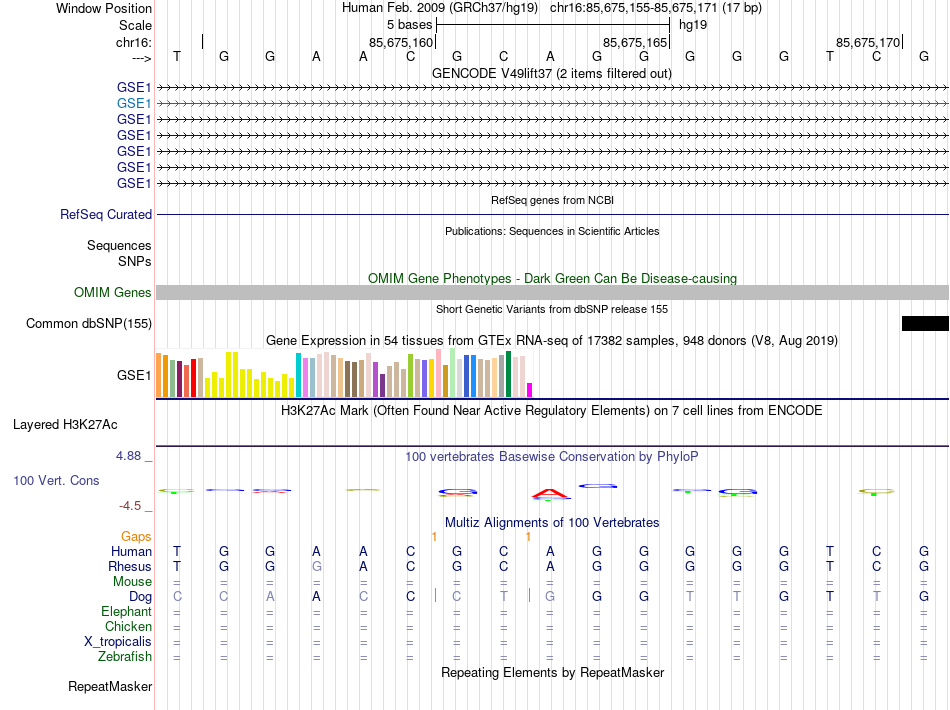Click RefSeq genes from NCBI title
Screen dimensions: 950x710
[x=553, y=200]
